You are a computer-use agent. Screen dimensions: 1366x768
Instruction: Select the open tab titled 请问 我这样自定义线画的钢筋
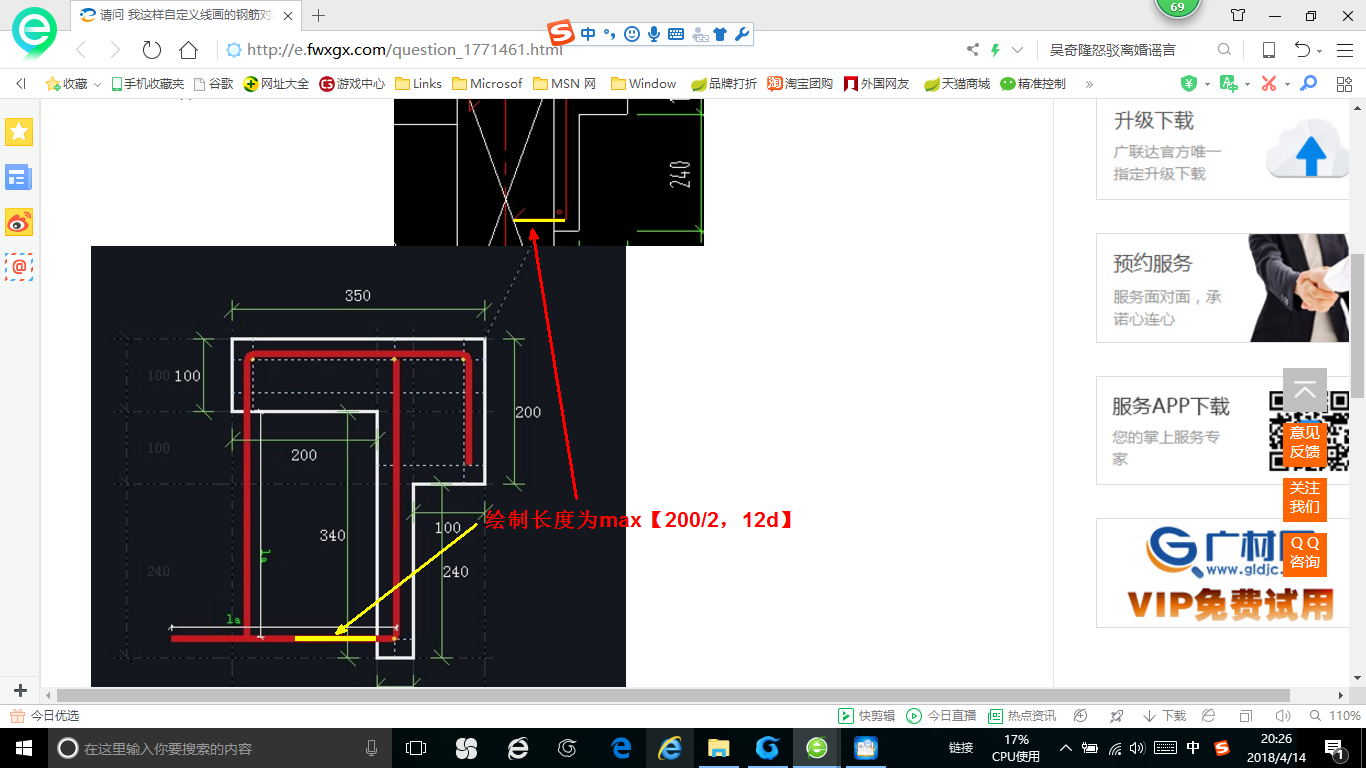point(185,15)
